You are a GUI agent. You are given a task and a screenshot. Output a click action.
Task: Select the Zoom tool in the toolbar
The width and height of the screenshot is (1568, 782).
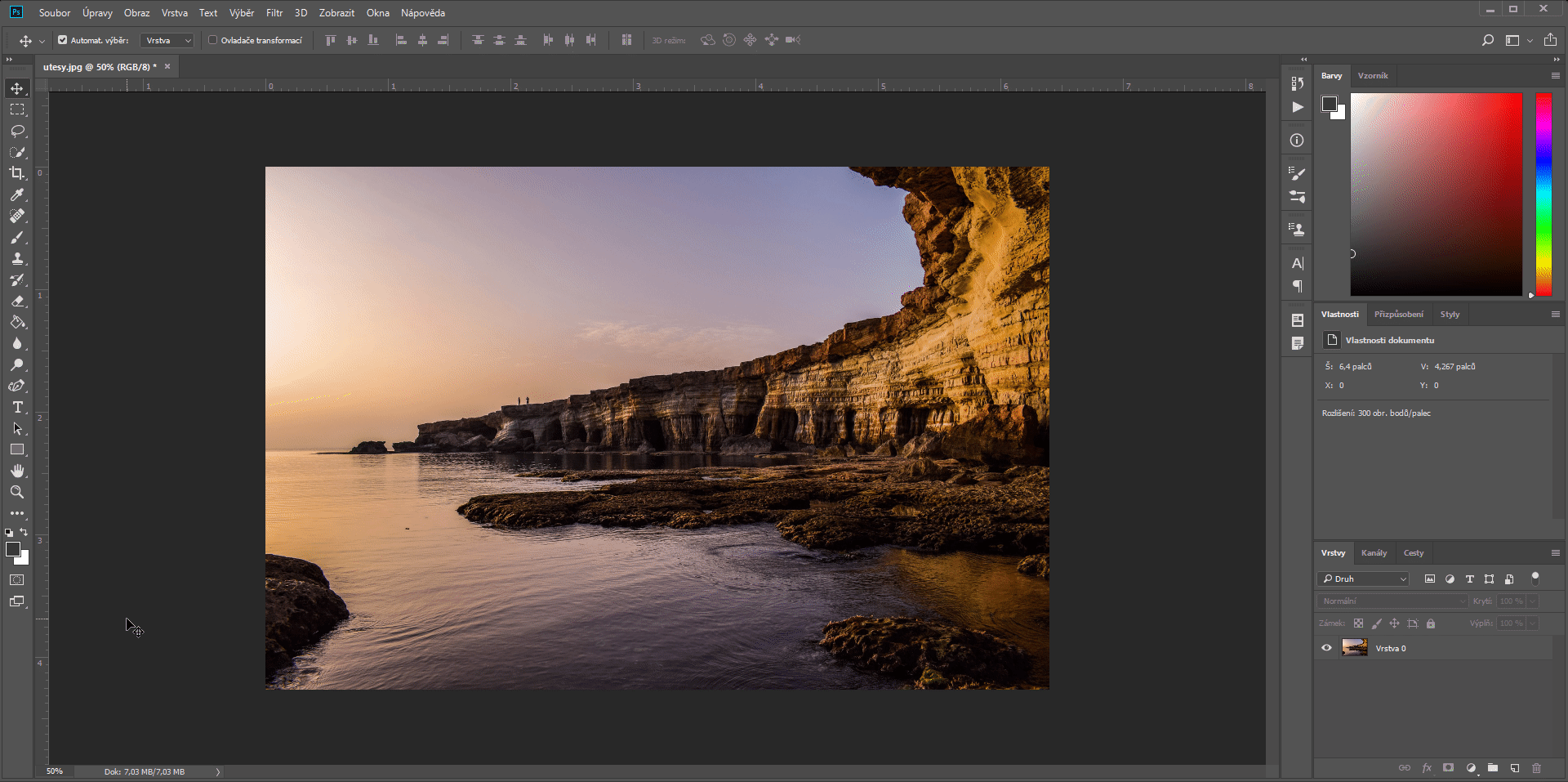click(17, 492)
